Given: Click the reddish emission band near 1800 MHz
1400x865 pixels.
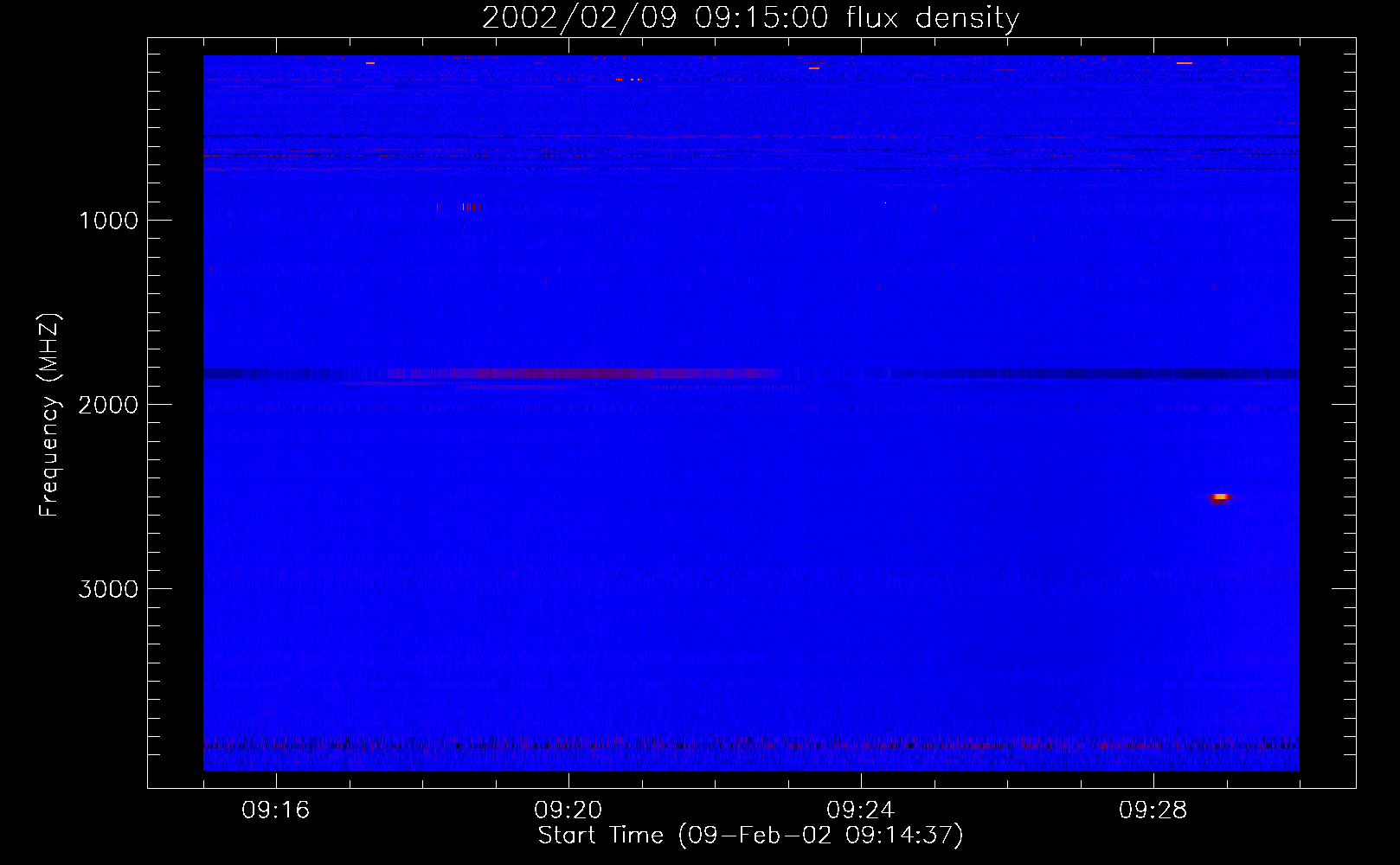Looking at the screenshot, I should (x=584, y=374).
